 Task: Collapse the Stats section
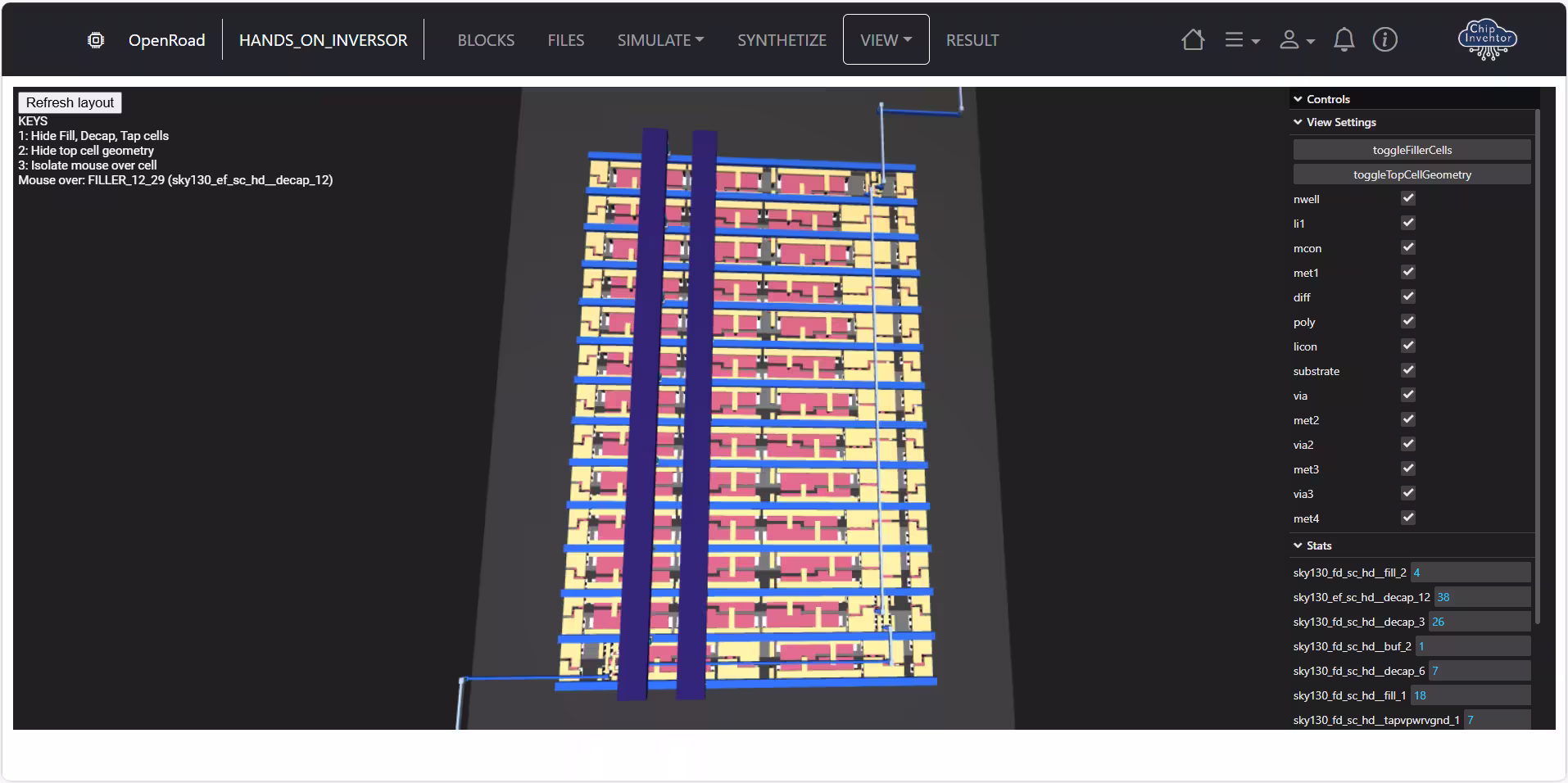(x=1312, y=545)
